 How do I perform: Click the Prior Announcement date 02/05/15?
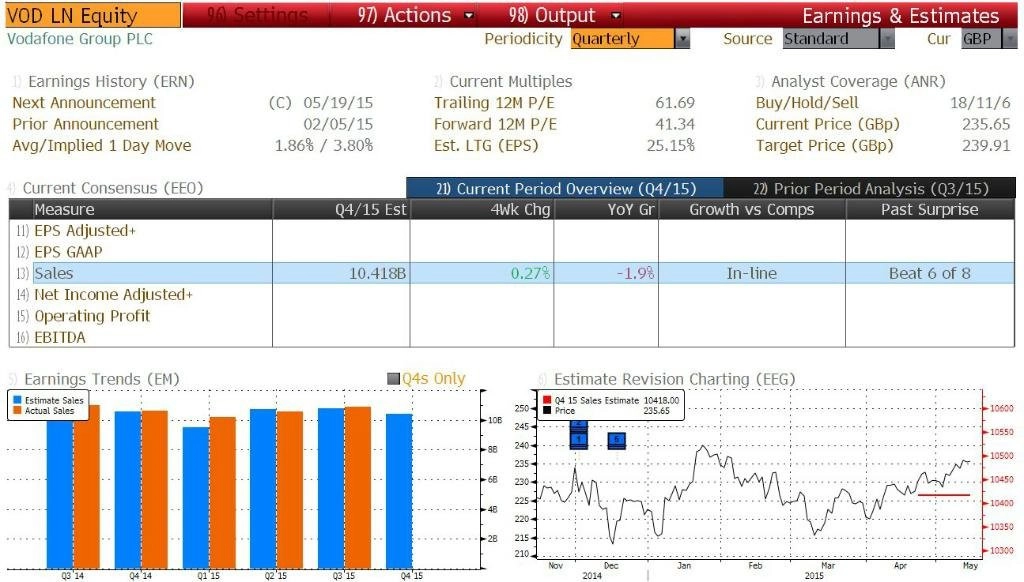pyautogui.click(x=338, y=124)
